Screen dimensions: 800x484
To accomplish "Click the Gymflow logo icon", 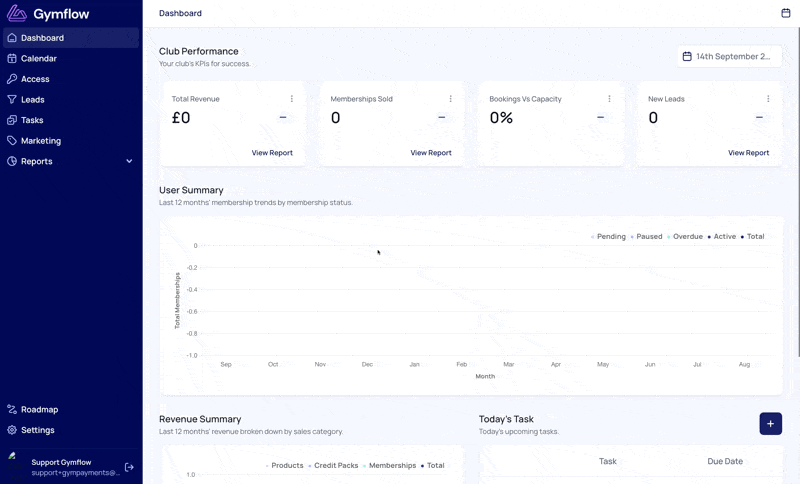I will pyautogui.click(x=17, y=13).
